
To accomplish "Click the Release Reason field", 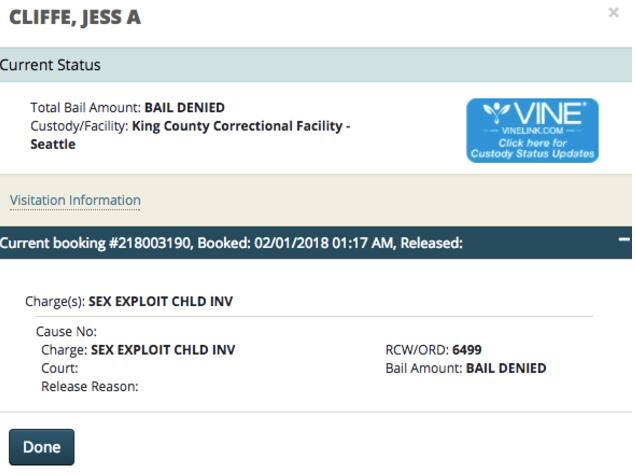I will click(x=89, y=386).
